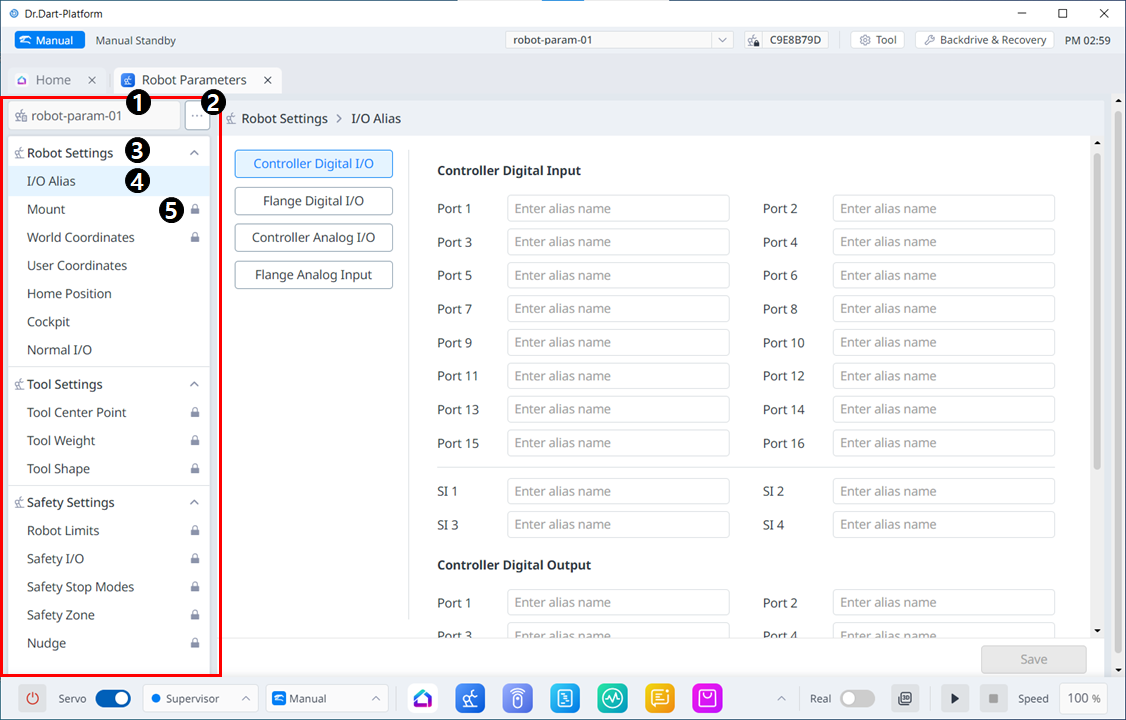Open the remote/jog module dock icon
Viewport: 1126px width, 720px height.
517,698
